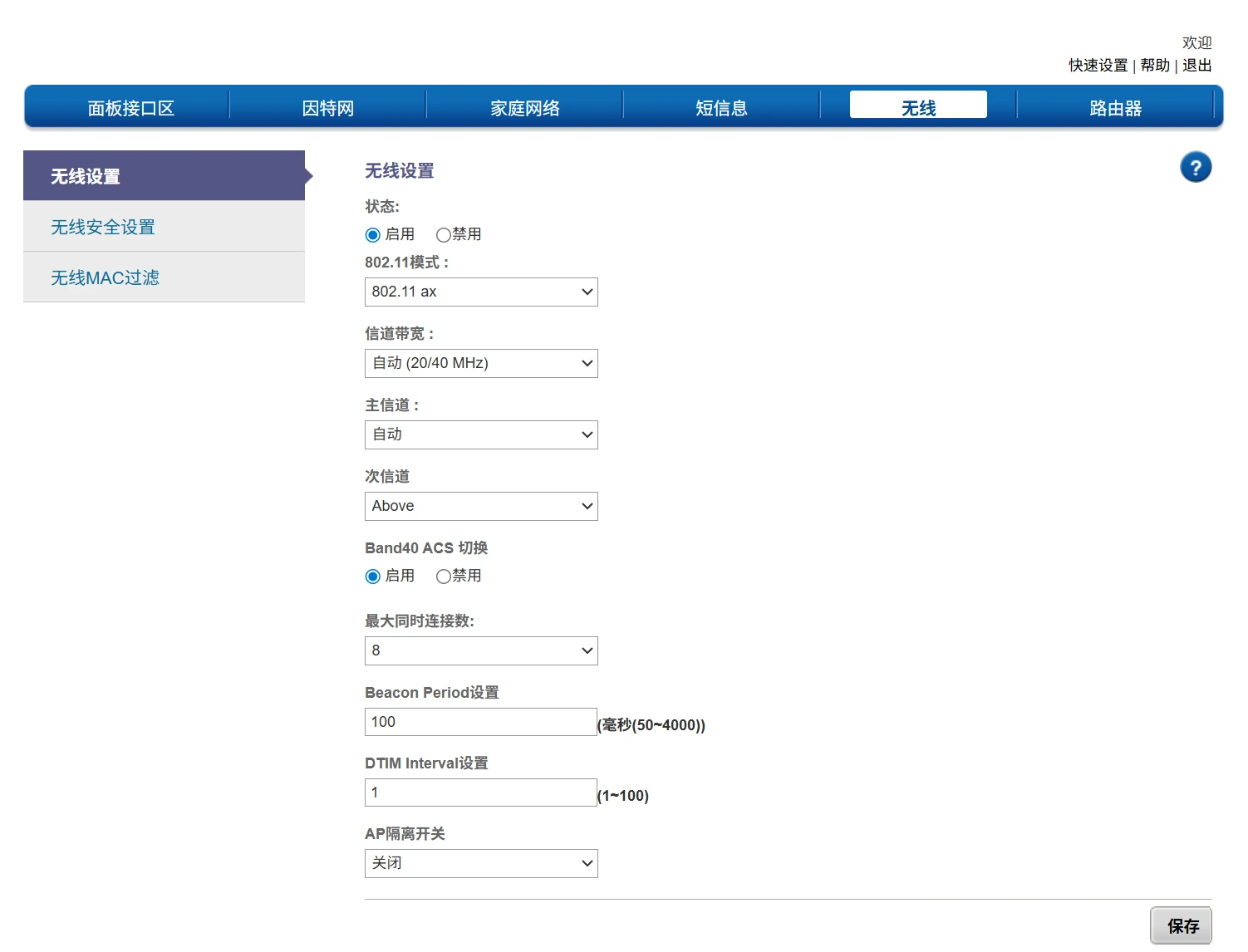Viewport: 1248px width, 952px height.
Task: Select 启用 radio under 状态
Action: coord(373,235)
